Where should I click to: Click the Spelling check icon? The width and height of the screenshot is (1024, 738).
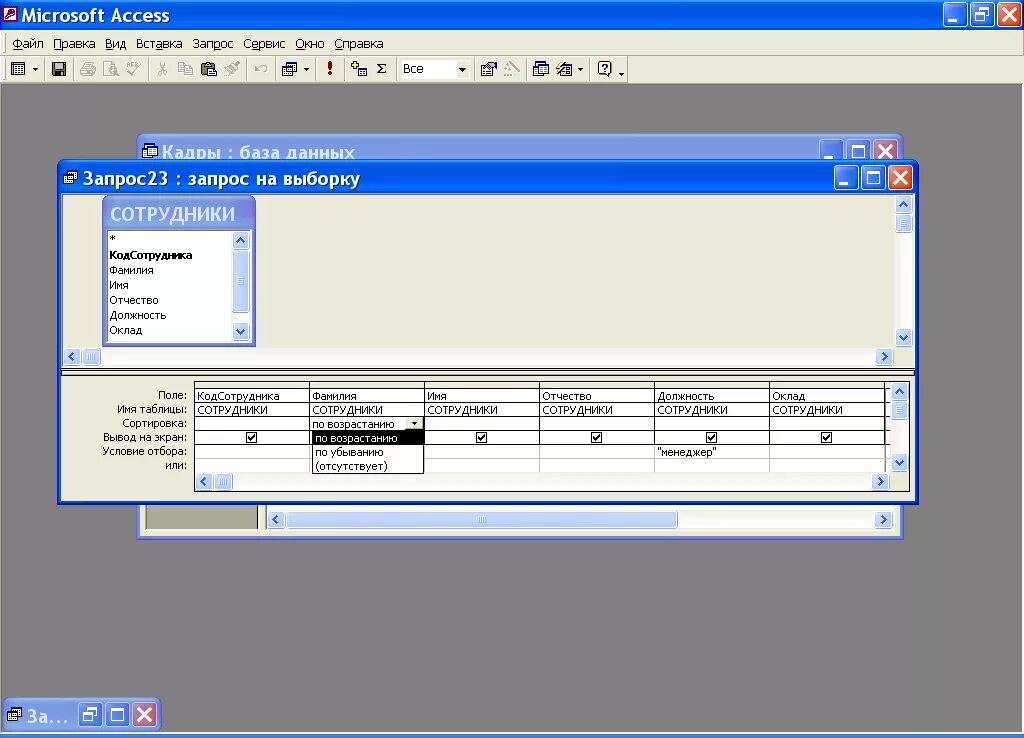tap(133, 69)
